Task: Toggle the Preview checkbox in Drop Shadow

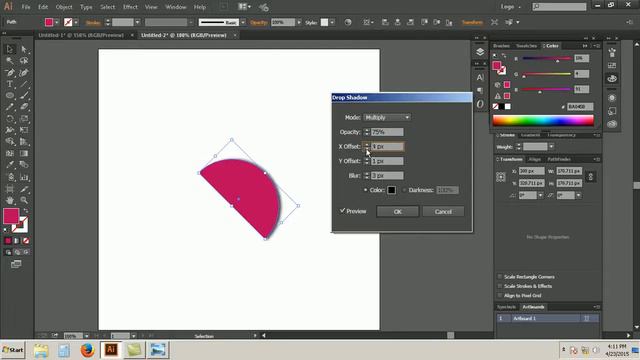Action: click(342, 211)
